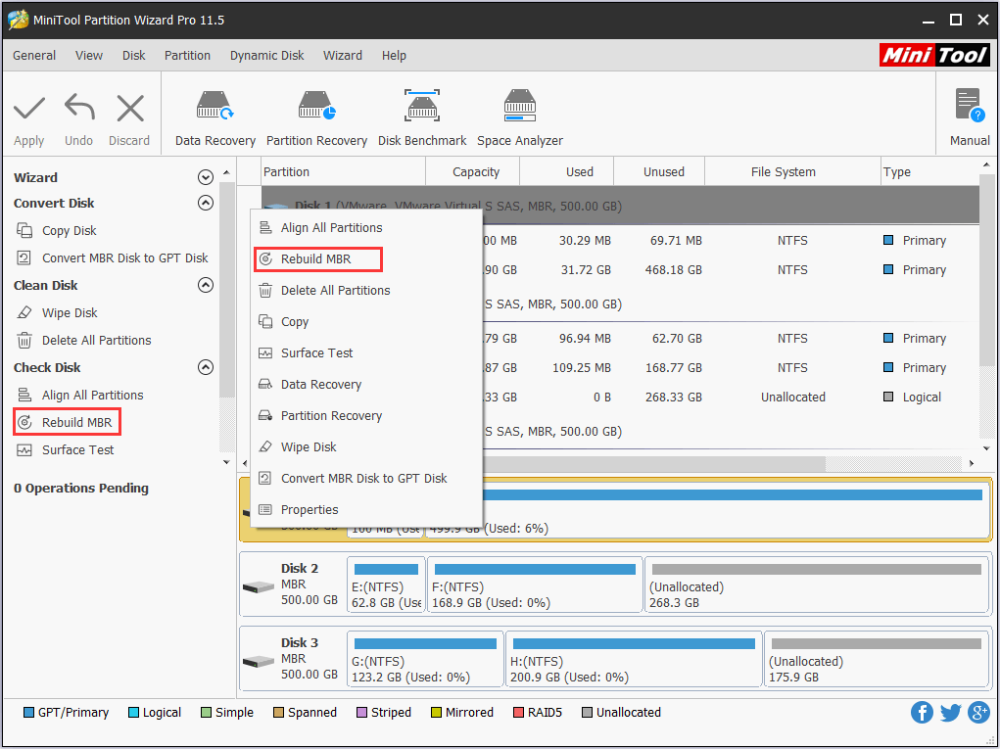This screenshot has width=1000, height=749.
Task: Select F:(NTFS) partition block on Disk 2
Action: (x=534, y=584)
